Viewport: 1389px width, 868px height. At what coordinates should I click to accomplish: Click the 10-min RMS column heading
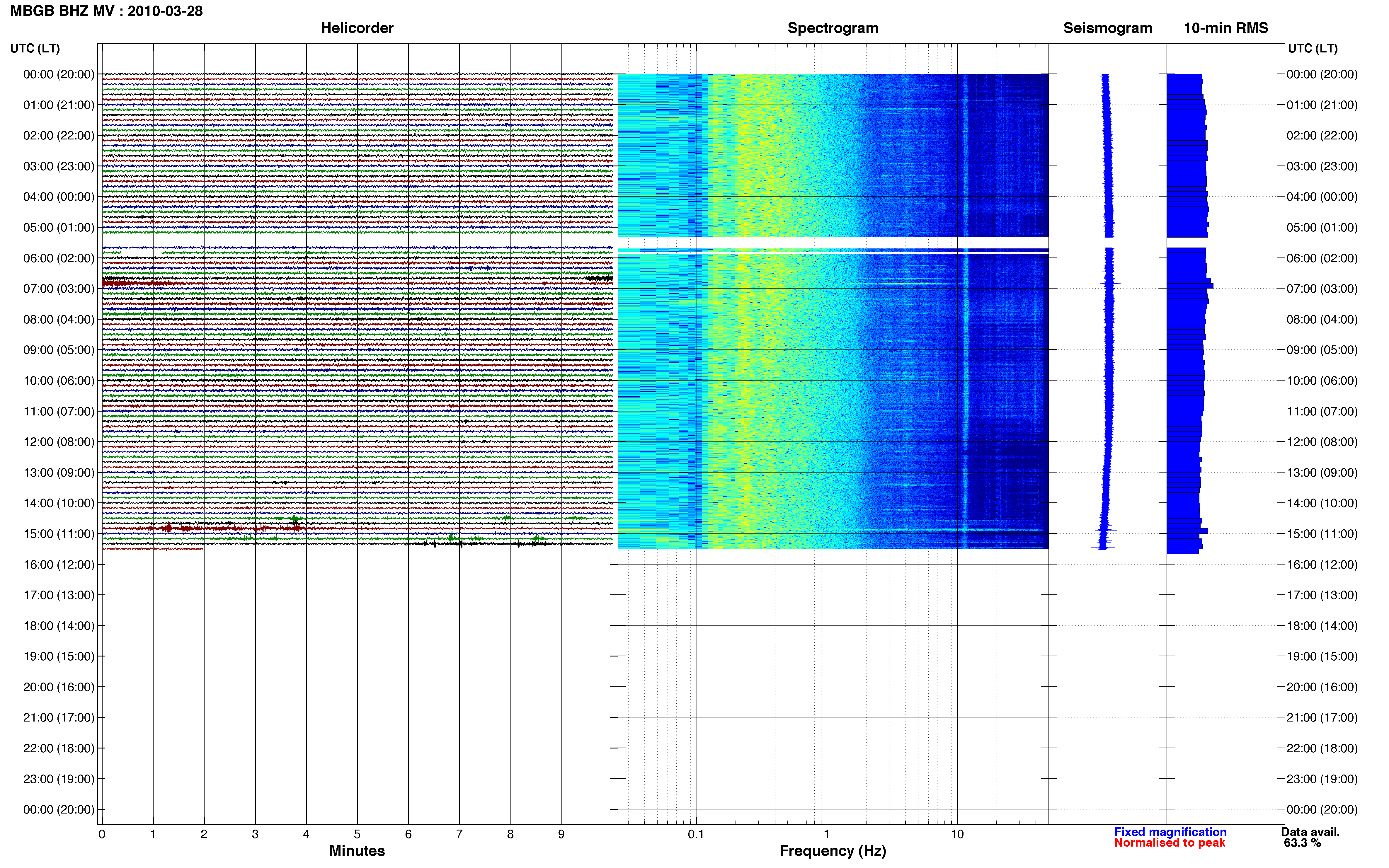1225,28
